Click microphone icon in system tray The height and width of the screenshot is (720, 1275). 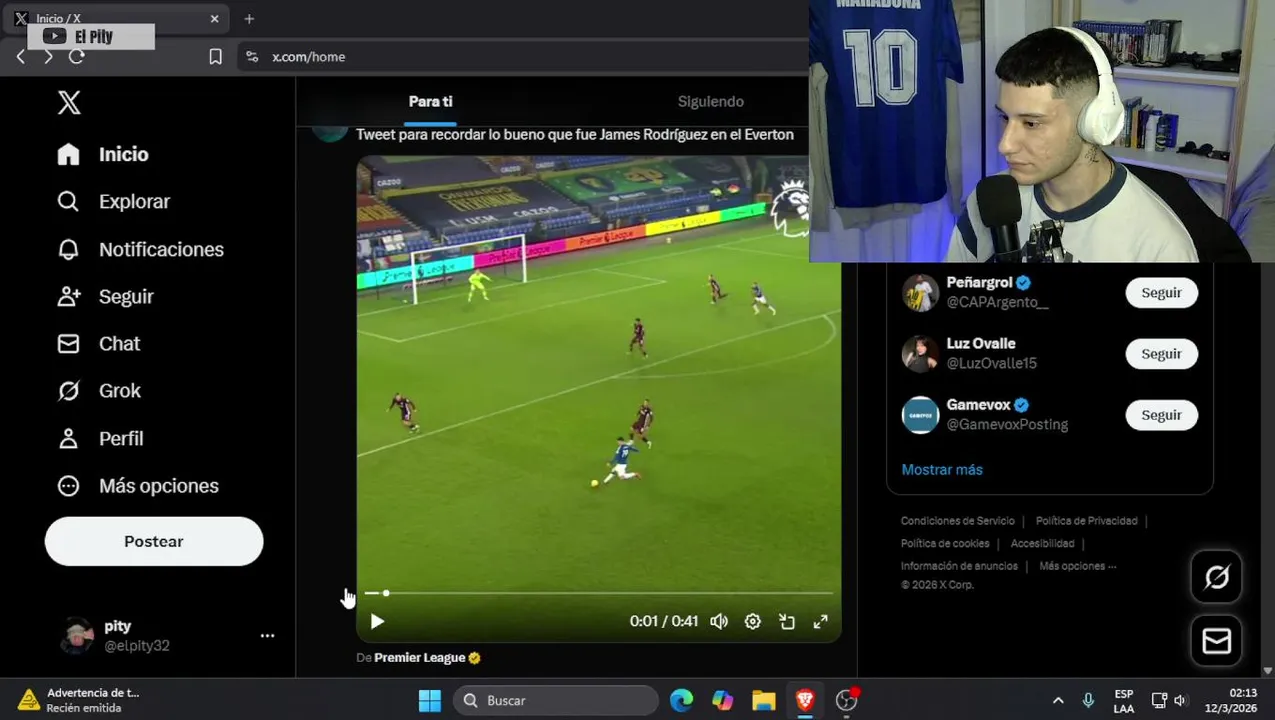(1088, 700)
